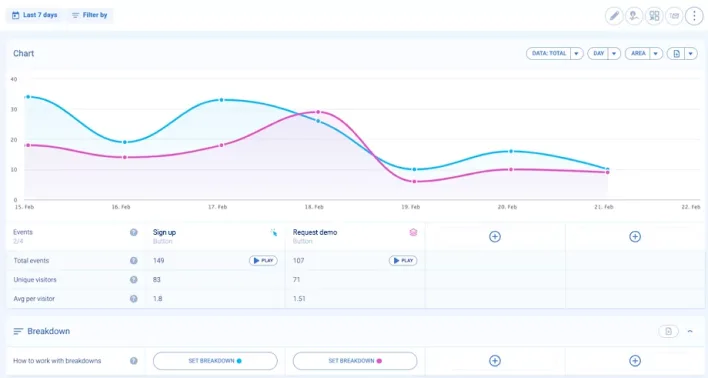Click the Avg per visitor row label
This screenshot has height=378, width=708.
(x=34, y=299)
